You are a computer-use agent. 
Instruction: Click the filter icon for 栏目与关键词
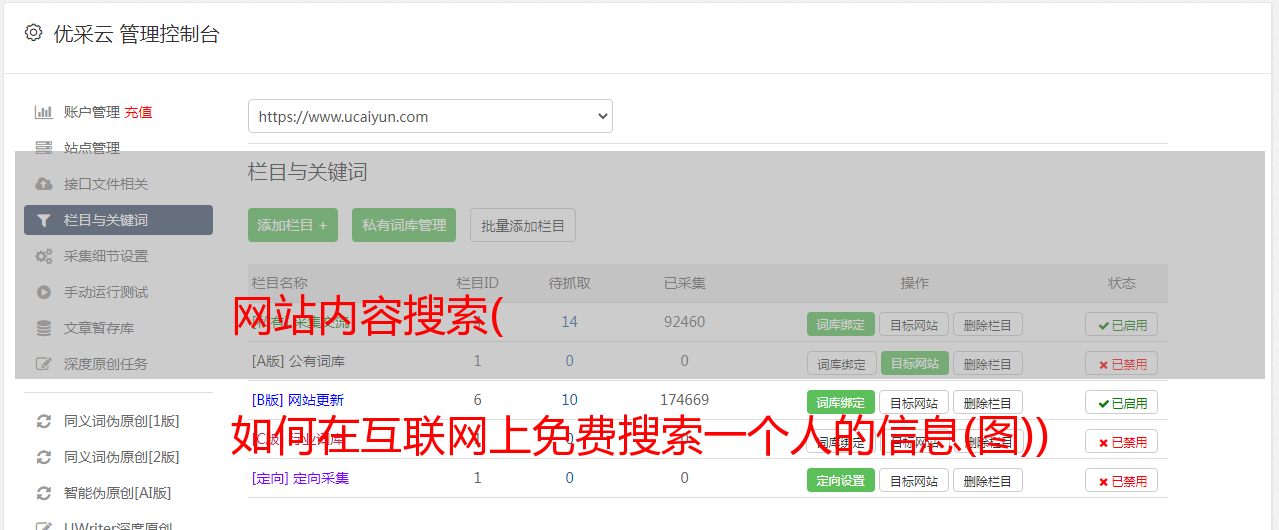click(44, 220)
